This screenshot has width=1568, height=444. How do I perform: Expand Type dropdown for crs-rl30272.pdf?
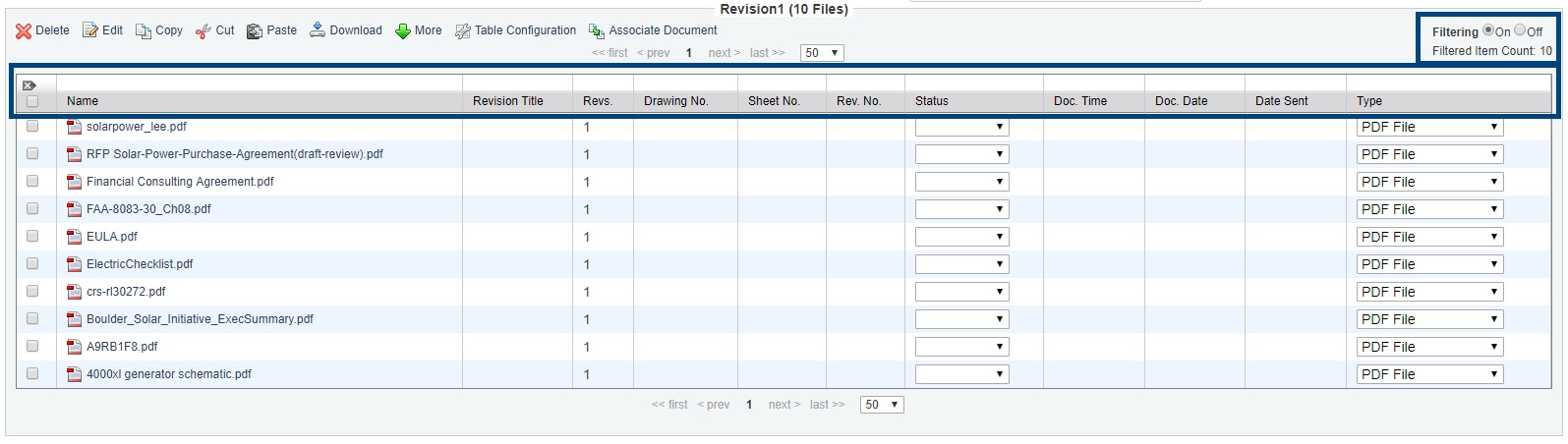1429,292
